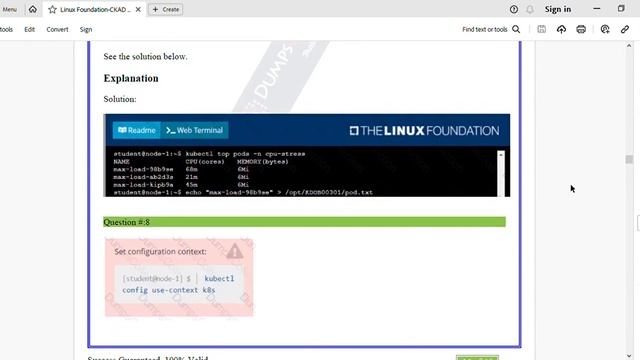The image size is (640, 360).
Task: Click the terminal image's scroll up arrow
Action: point(501,155)
